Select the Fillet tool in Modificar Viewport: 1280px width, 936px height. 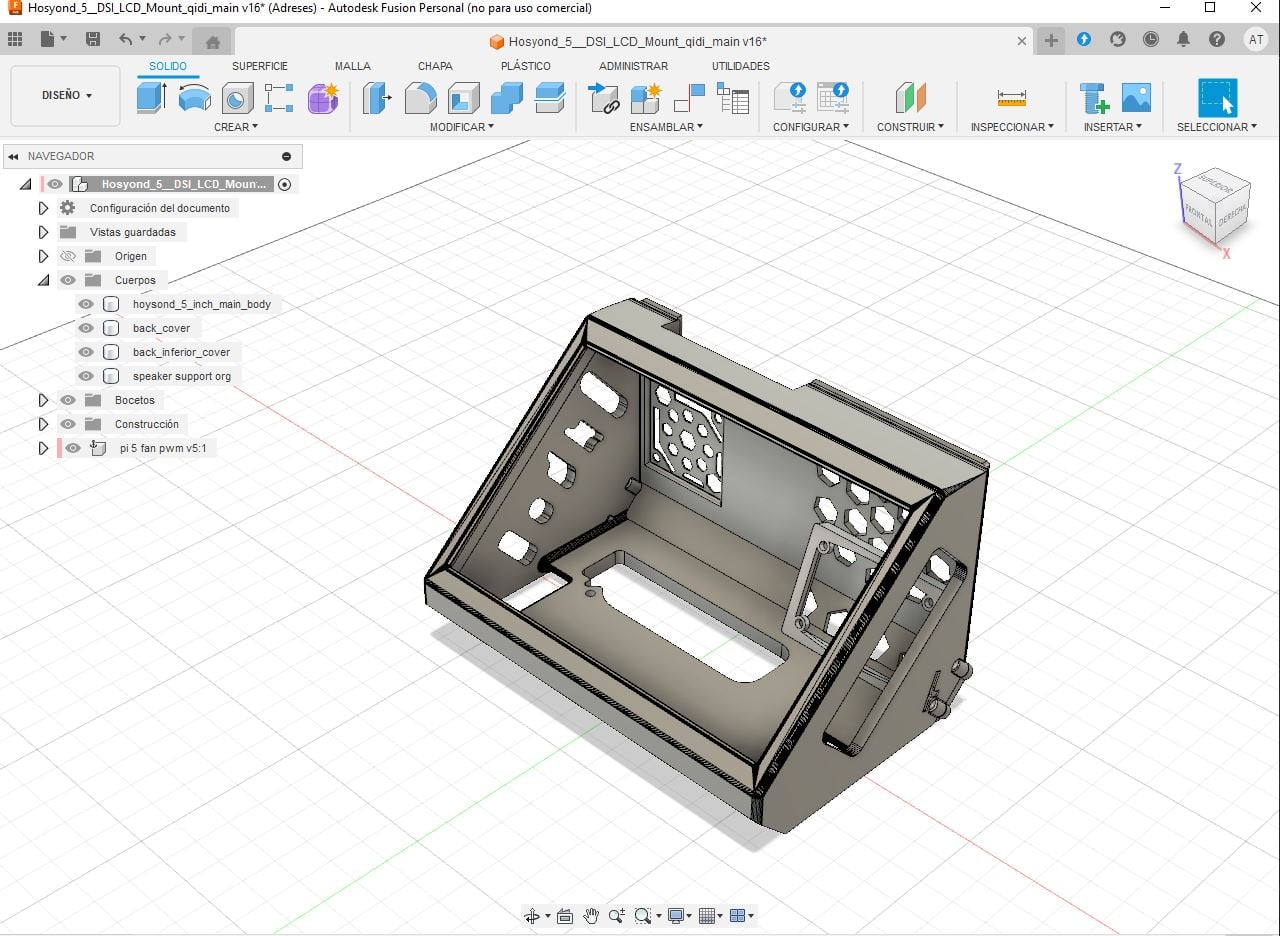420,98
